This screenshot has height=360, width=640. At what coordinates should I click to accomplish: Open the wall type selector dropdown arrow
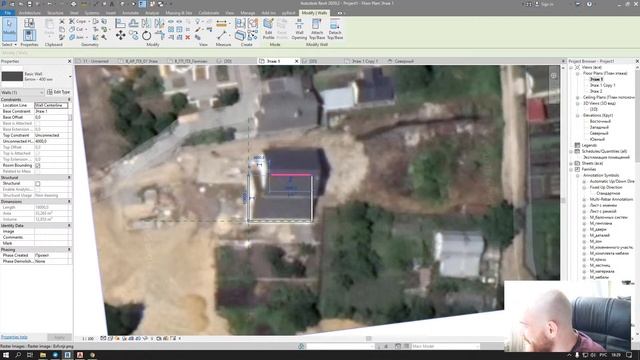pos(70,76)
